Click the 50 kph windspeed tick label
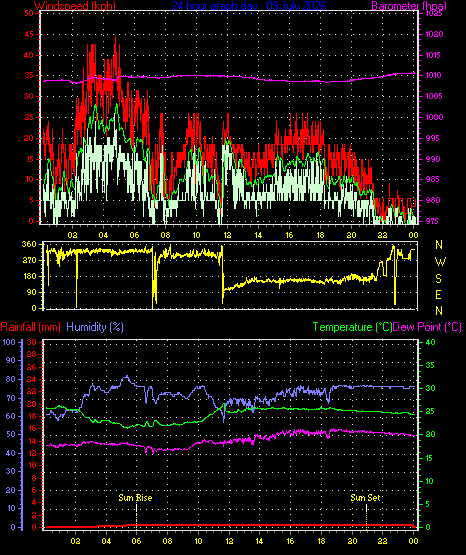Viewport: 466px width, 555px height. coord(29,13)
